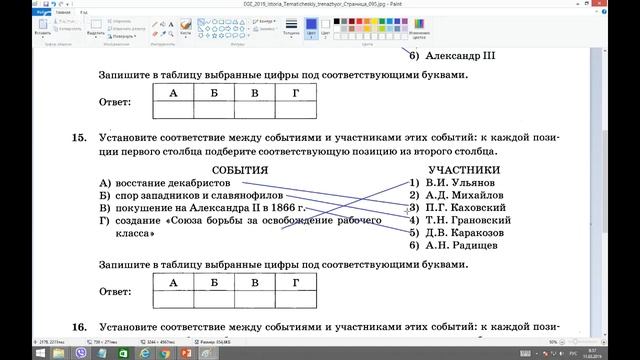Select the Цвет 1 foreground color box
640x360 pixels.
(x=311, y=29)
